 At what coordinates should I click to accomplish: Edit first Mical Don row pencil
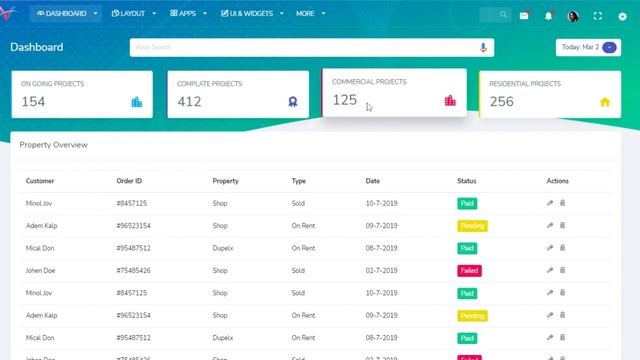(550, 248)
